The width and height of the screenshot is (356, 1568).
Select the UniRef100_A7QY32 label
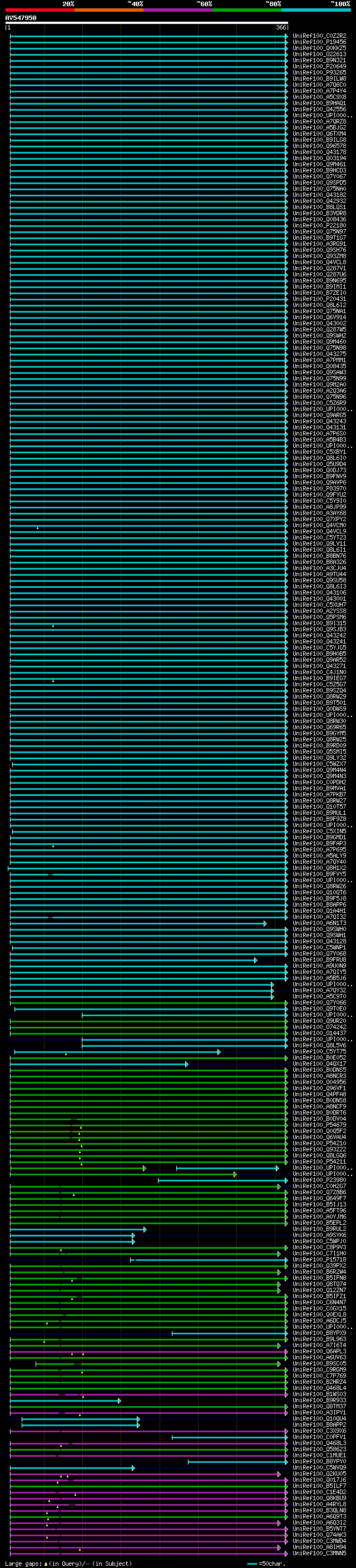click(x=319, y=990)
